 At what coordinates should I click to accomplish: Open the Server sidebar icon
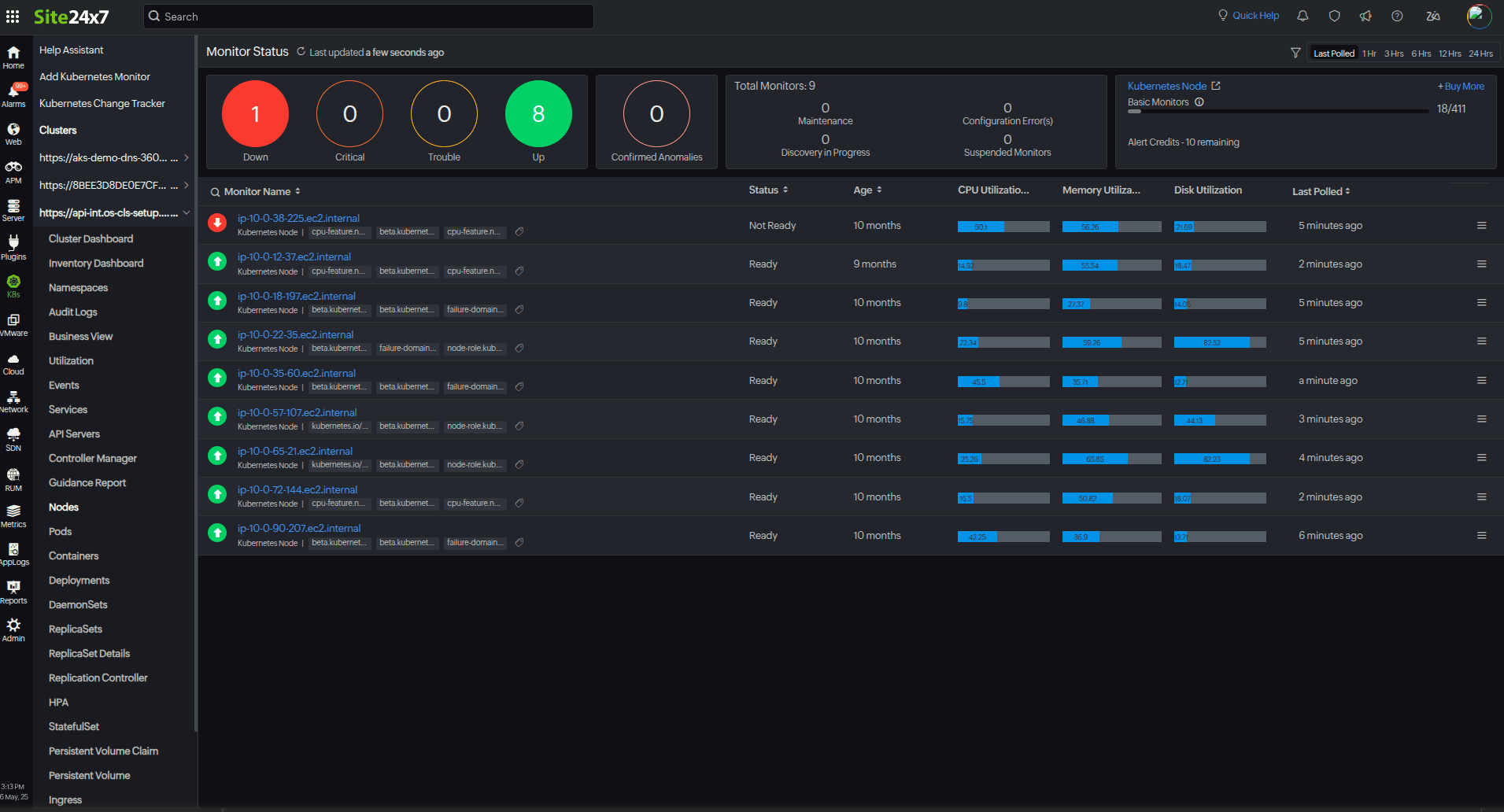(13, 210)
